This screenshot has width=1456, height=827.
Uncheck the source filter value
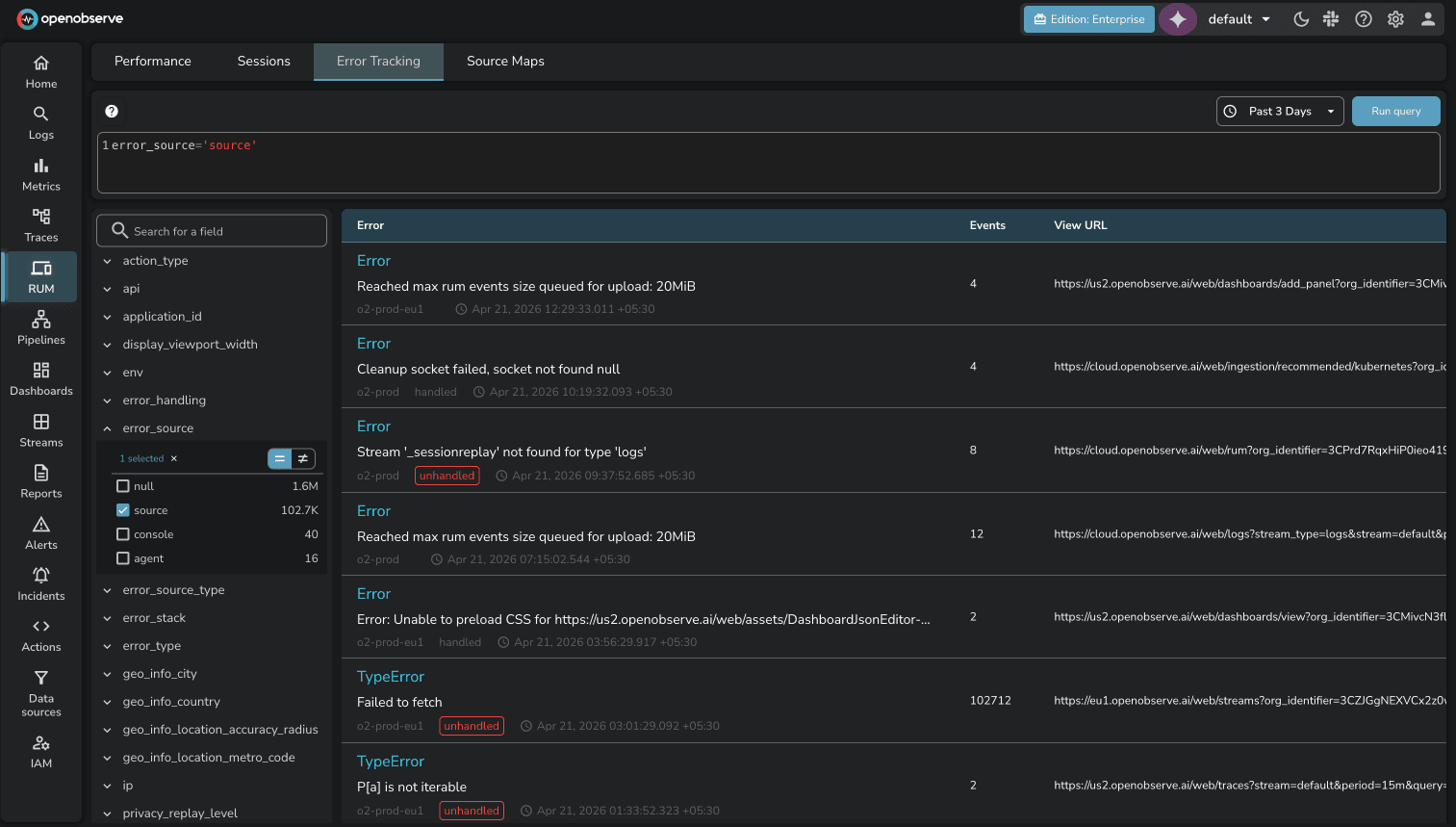click(122, 510)
